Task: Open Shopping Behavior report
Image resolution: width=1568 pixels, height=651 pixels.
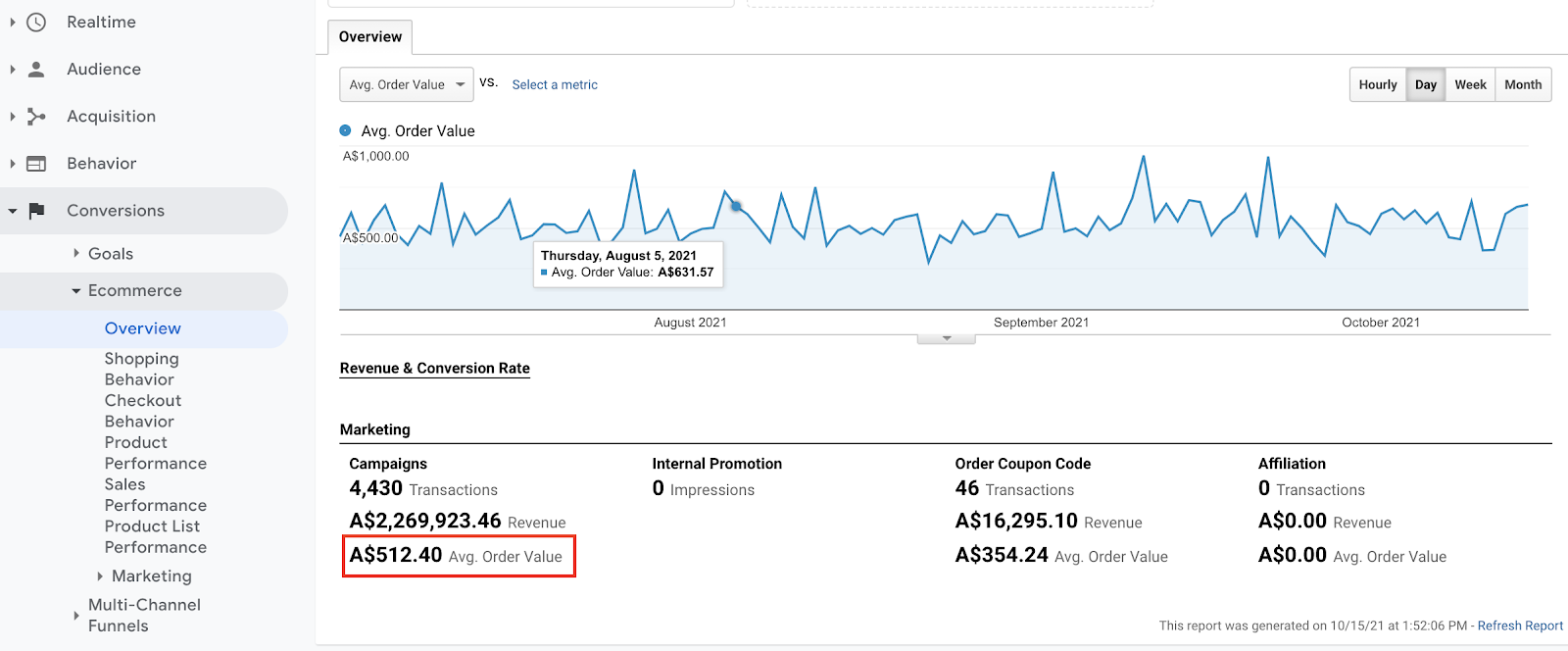Action: pos(141,369)
